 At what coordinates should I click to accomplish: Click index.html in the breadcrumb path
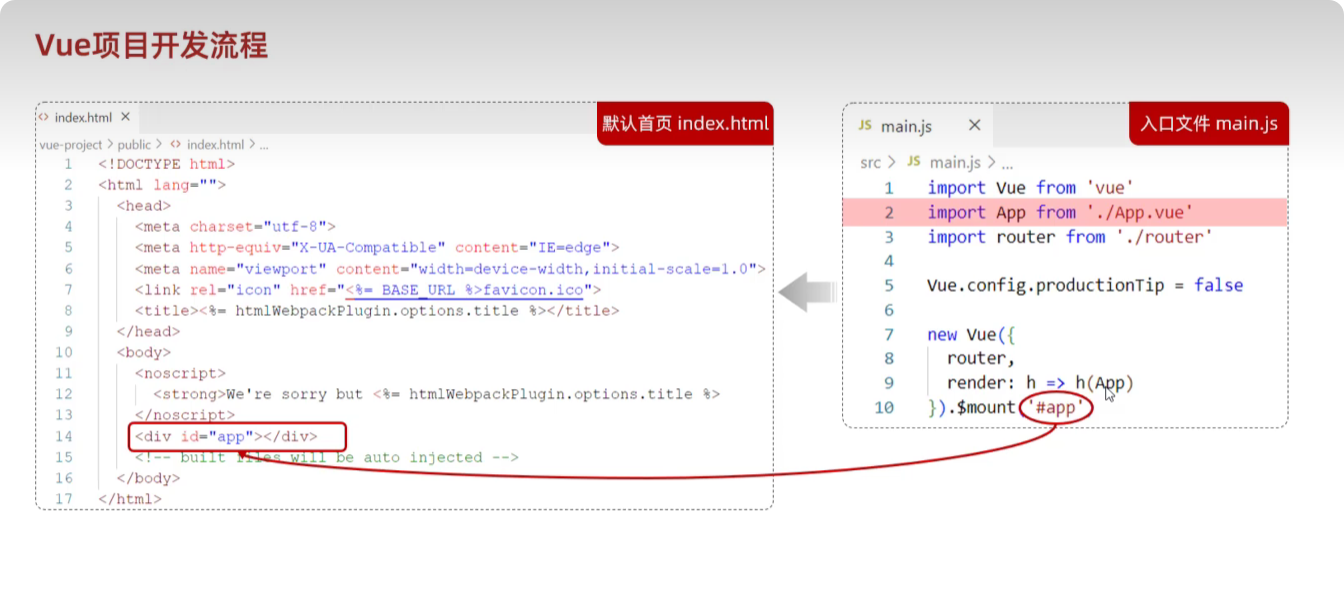pyautogui.click(x=215, y=145)
